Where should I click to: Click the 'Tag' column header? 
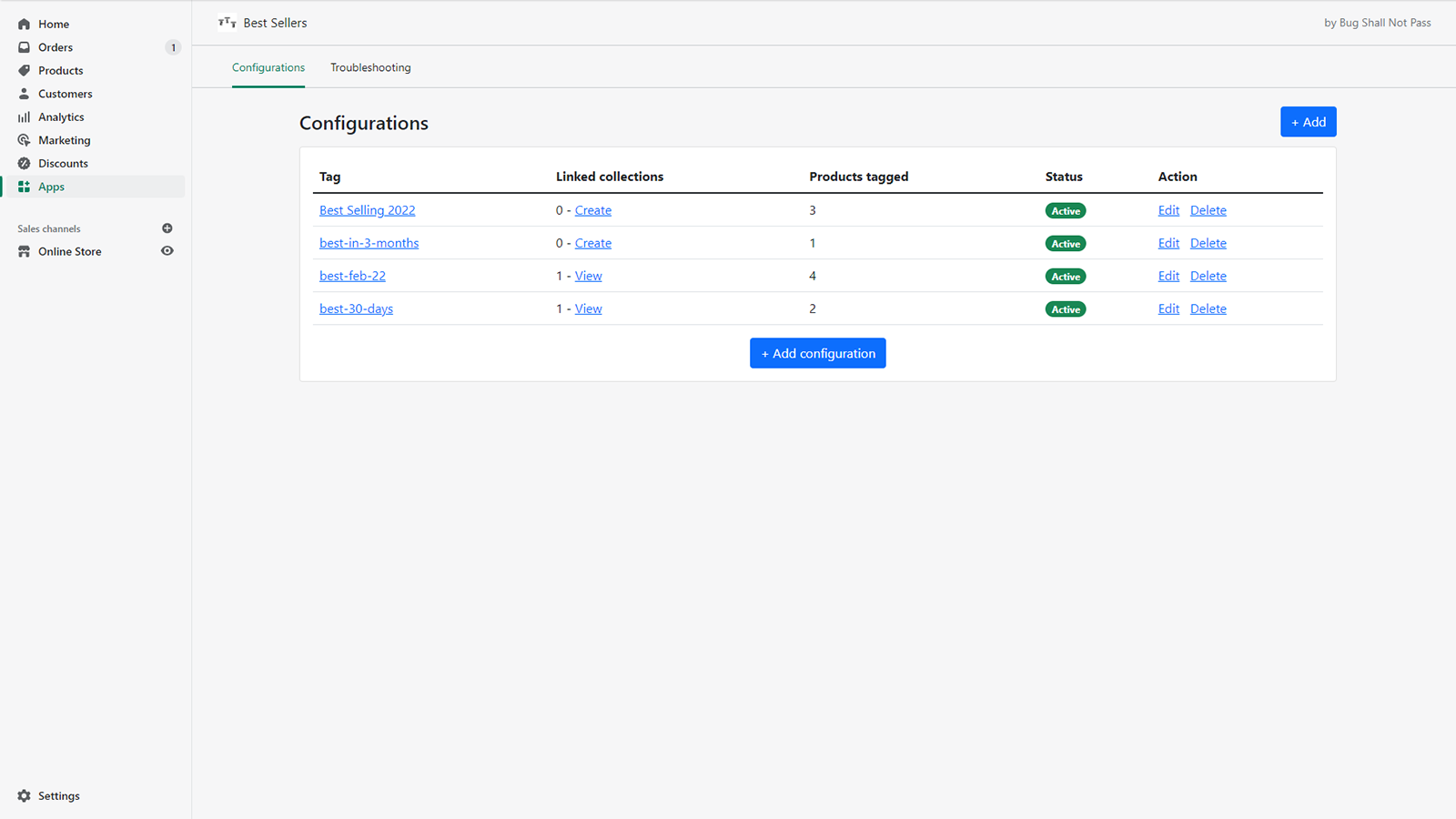tap(329, 177)
